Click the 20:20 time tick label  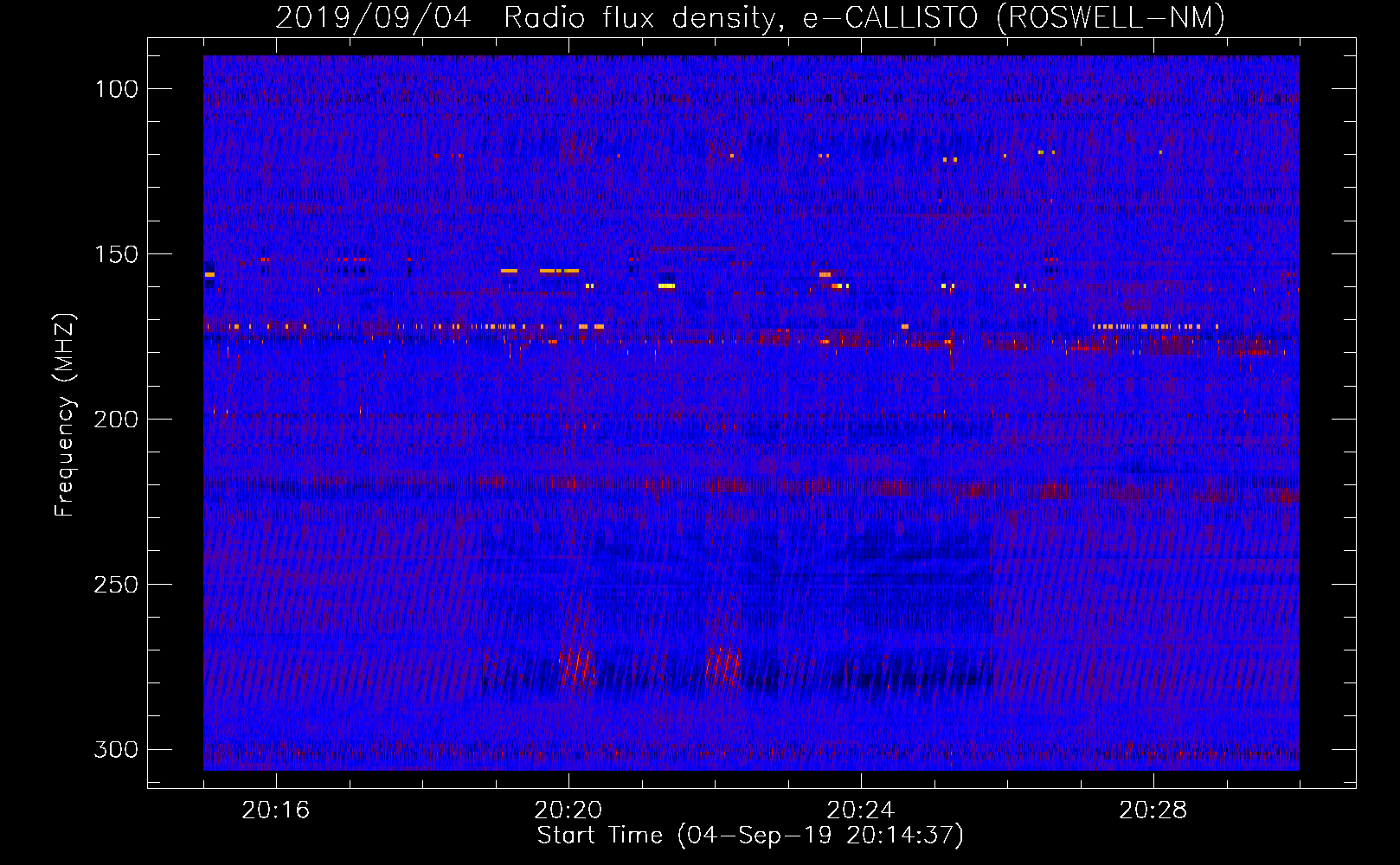pyautogui.click(x=568, y=811)
